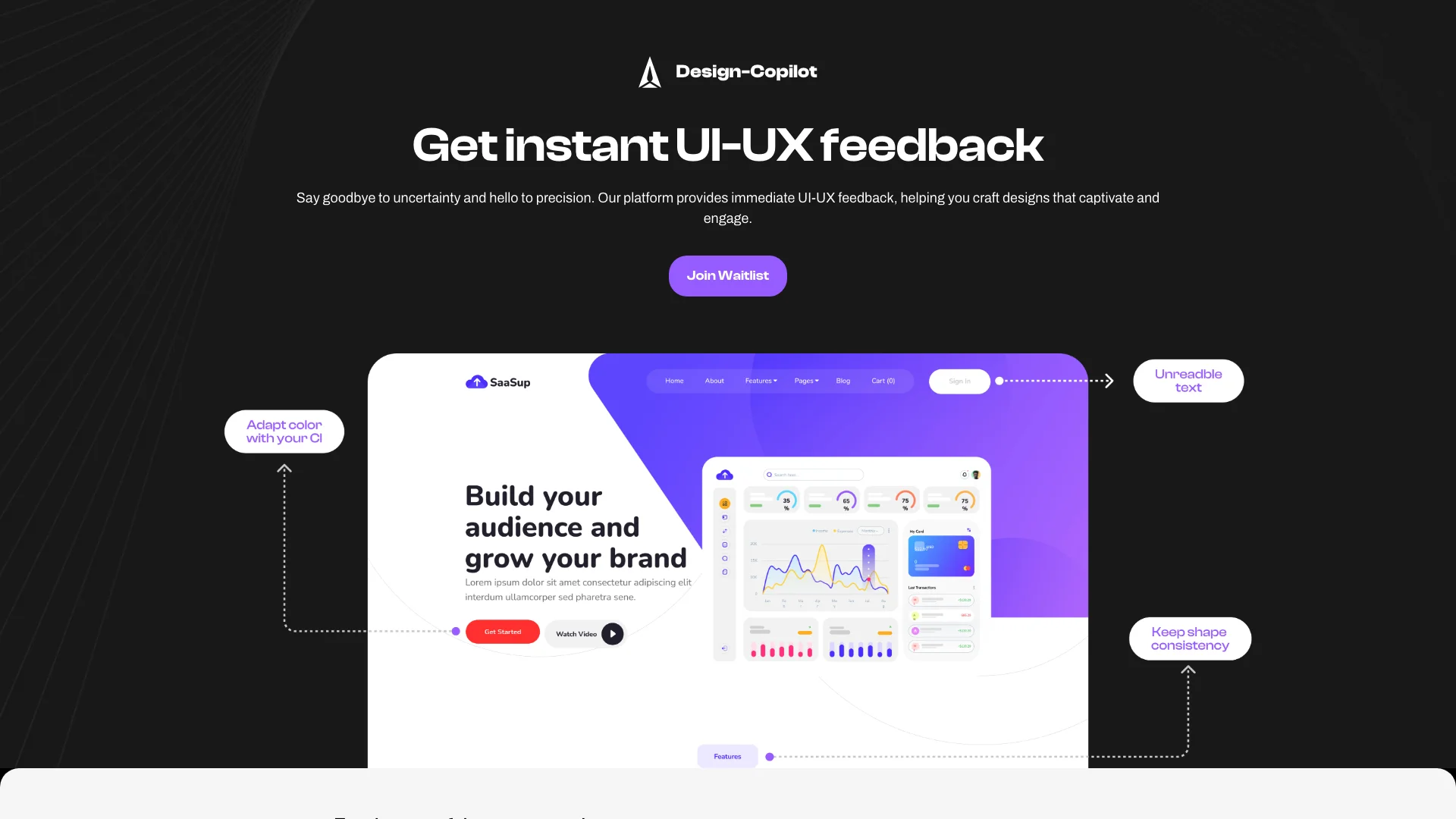The image size is (1456, 819).
Task: Click the Get Started button in hero
Action: [x=502, y=631]
